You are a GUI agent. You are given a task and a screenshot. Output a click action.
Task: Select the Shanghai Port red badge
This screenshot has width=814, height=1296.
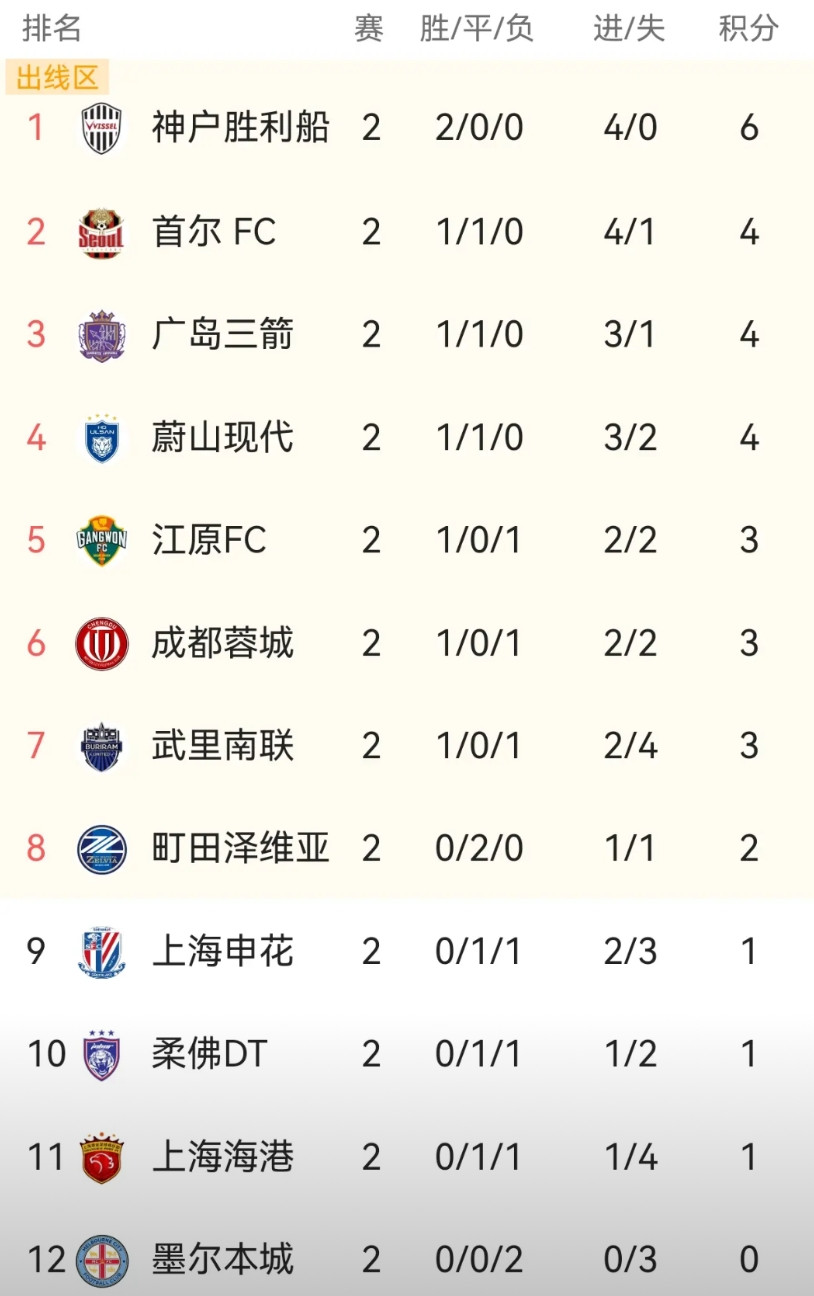(x=101, y=1158)
